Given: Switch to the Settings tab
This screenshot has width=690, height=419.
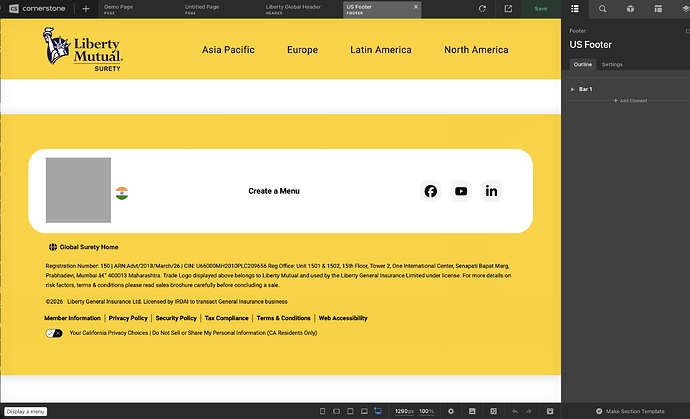Looking at the screenshot, I should (612, 64).
